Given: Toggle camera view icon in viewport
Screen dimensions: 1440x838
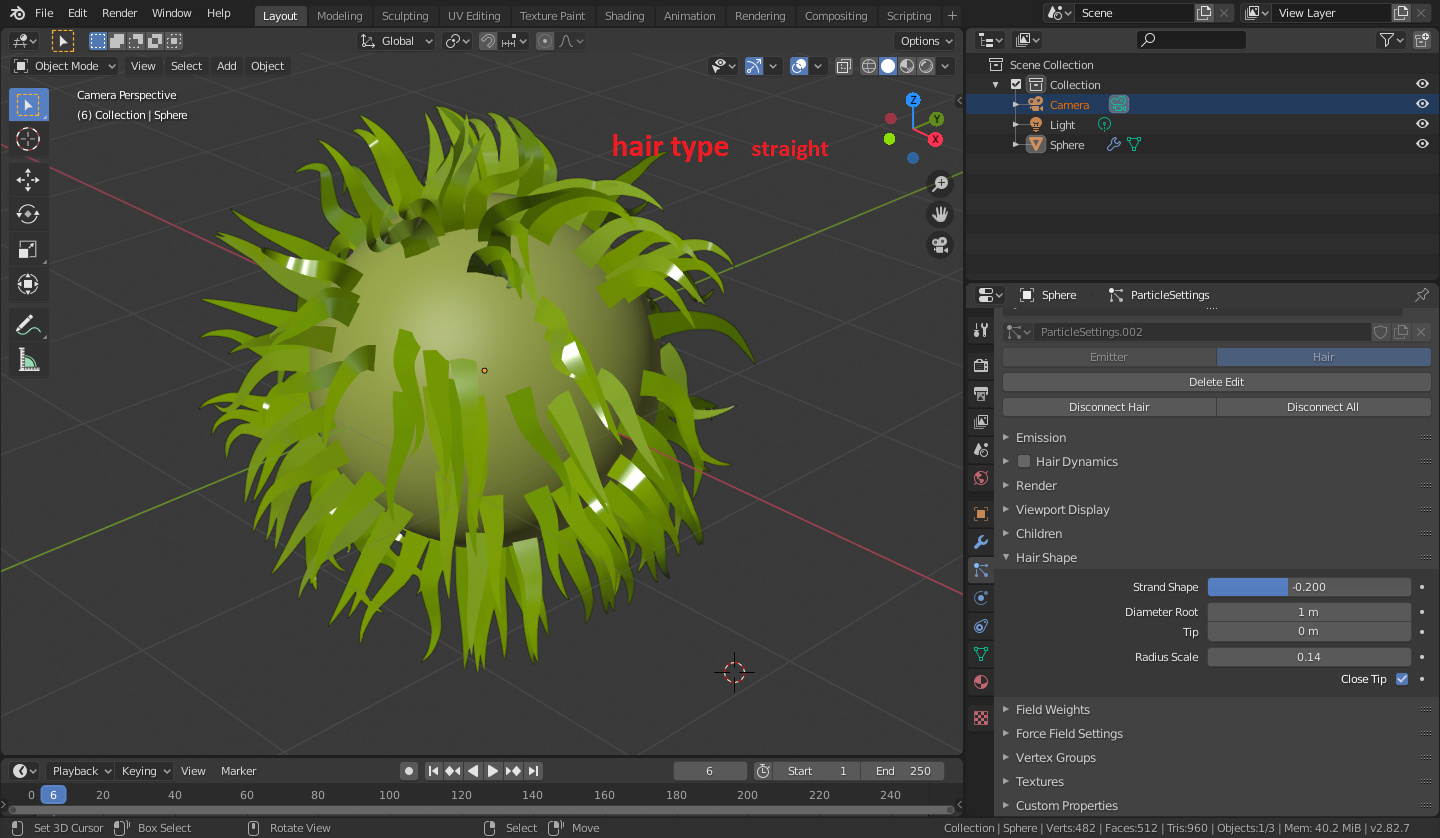Looking at the screenshot, I should [940, 245].
